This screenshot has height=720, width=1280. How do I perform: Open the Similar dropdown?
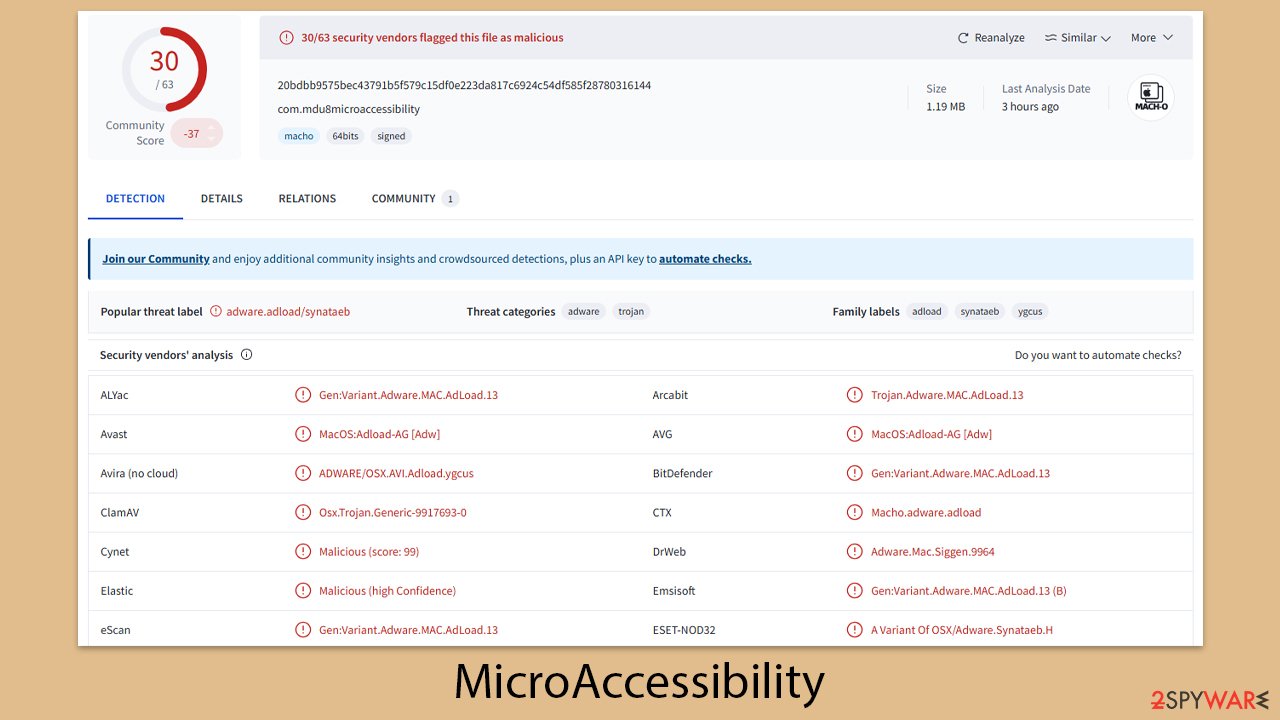(x=1077, y=37)
